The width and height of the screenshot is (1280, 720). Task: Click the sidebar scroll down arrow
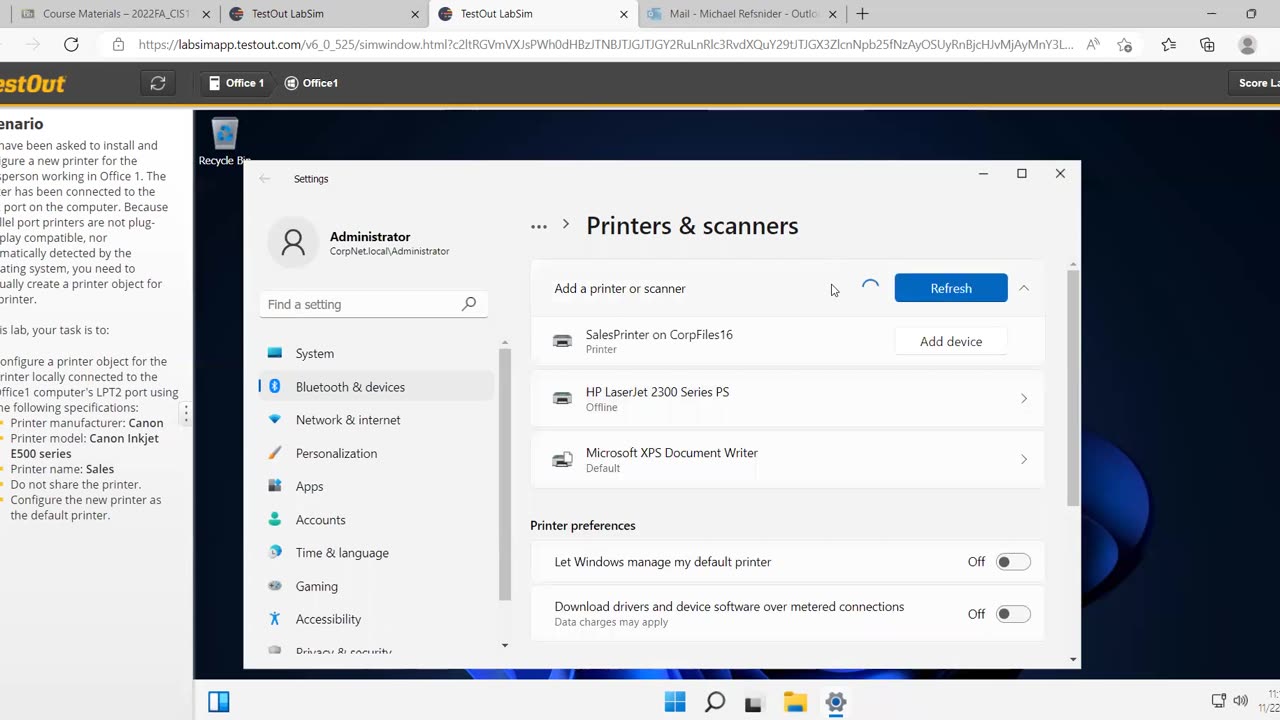(x=505, y=645)
